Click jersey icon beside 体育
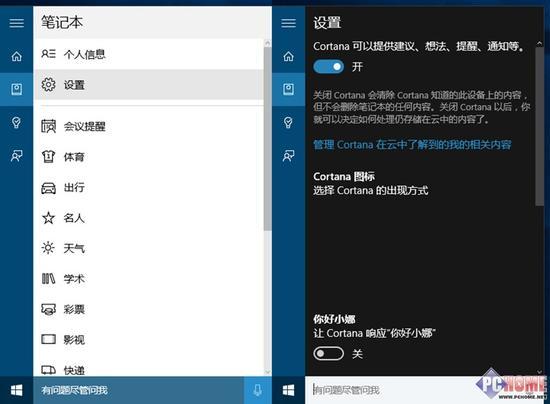 click(x=48, y=157)
